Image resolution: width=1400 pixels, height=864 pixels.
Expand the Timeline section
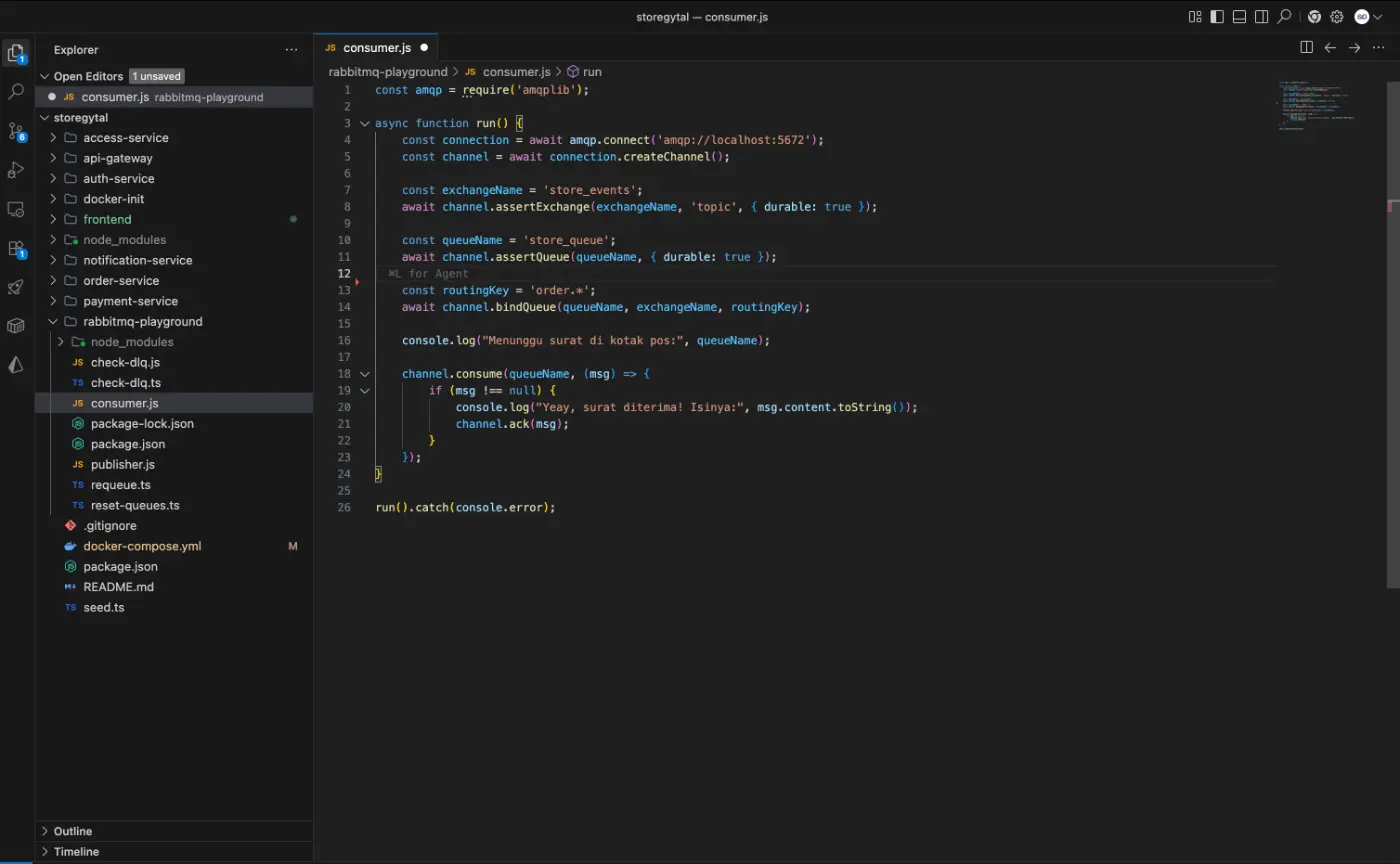44,852
